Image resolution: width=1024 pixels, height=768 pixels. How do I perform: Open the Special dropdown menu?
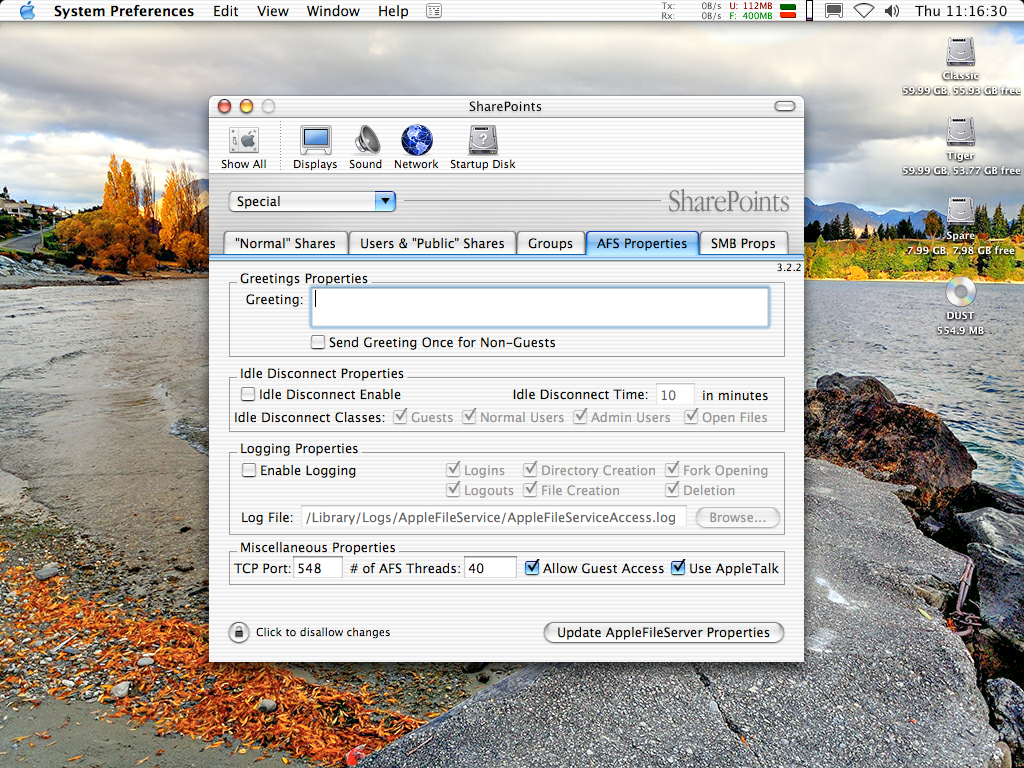[x=312, y=201]
